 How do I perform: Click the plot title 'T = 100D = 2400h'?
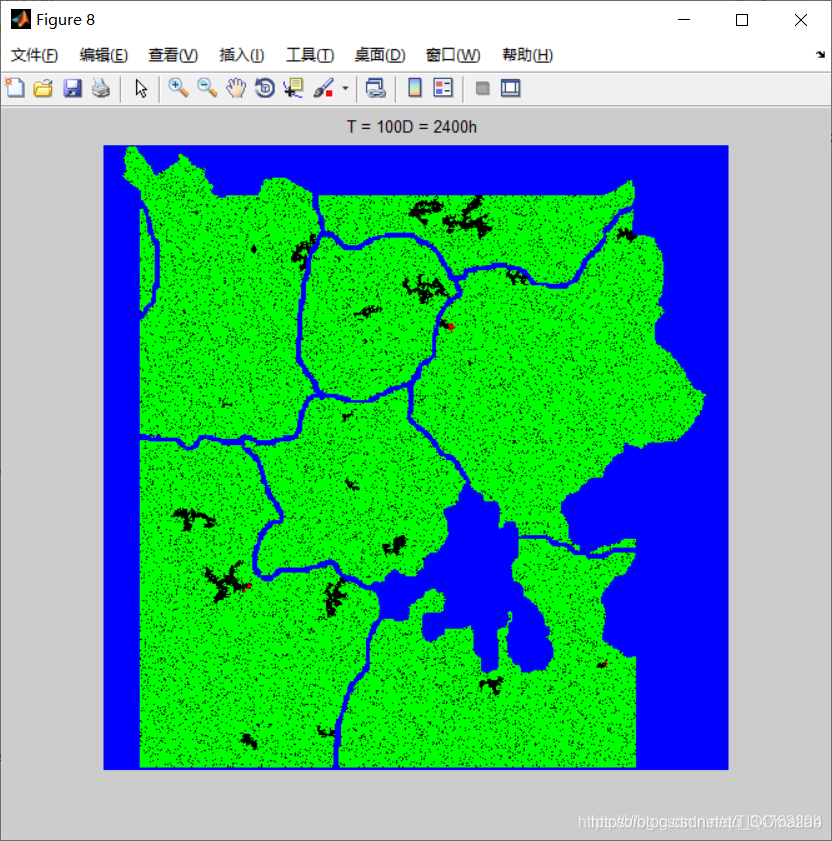(411, 127)
